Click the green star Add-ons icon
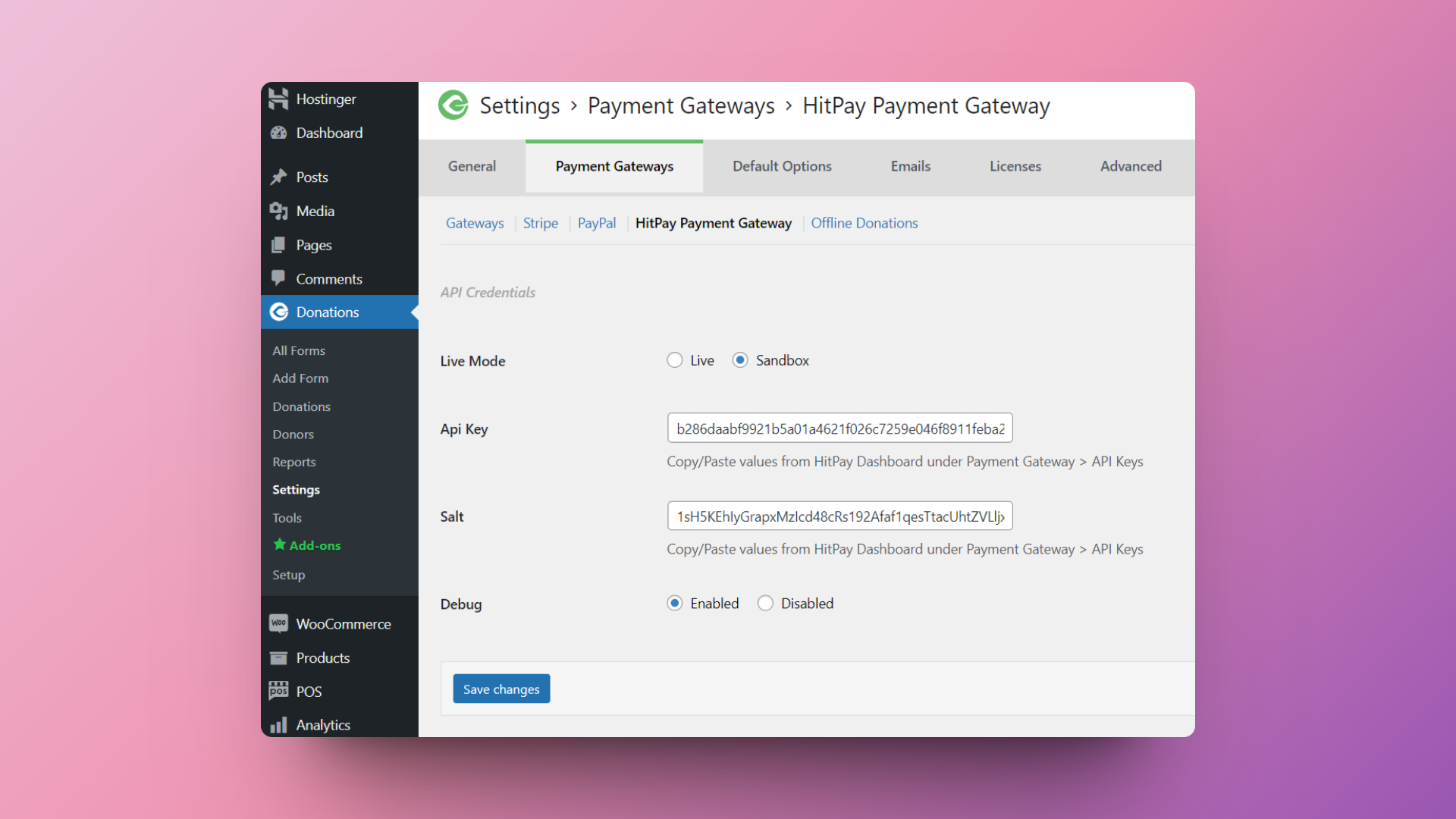 (x=279, y=544)
